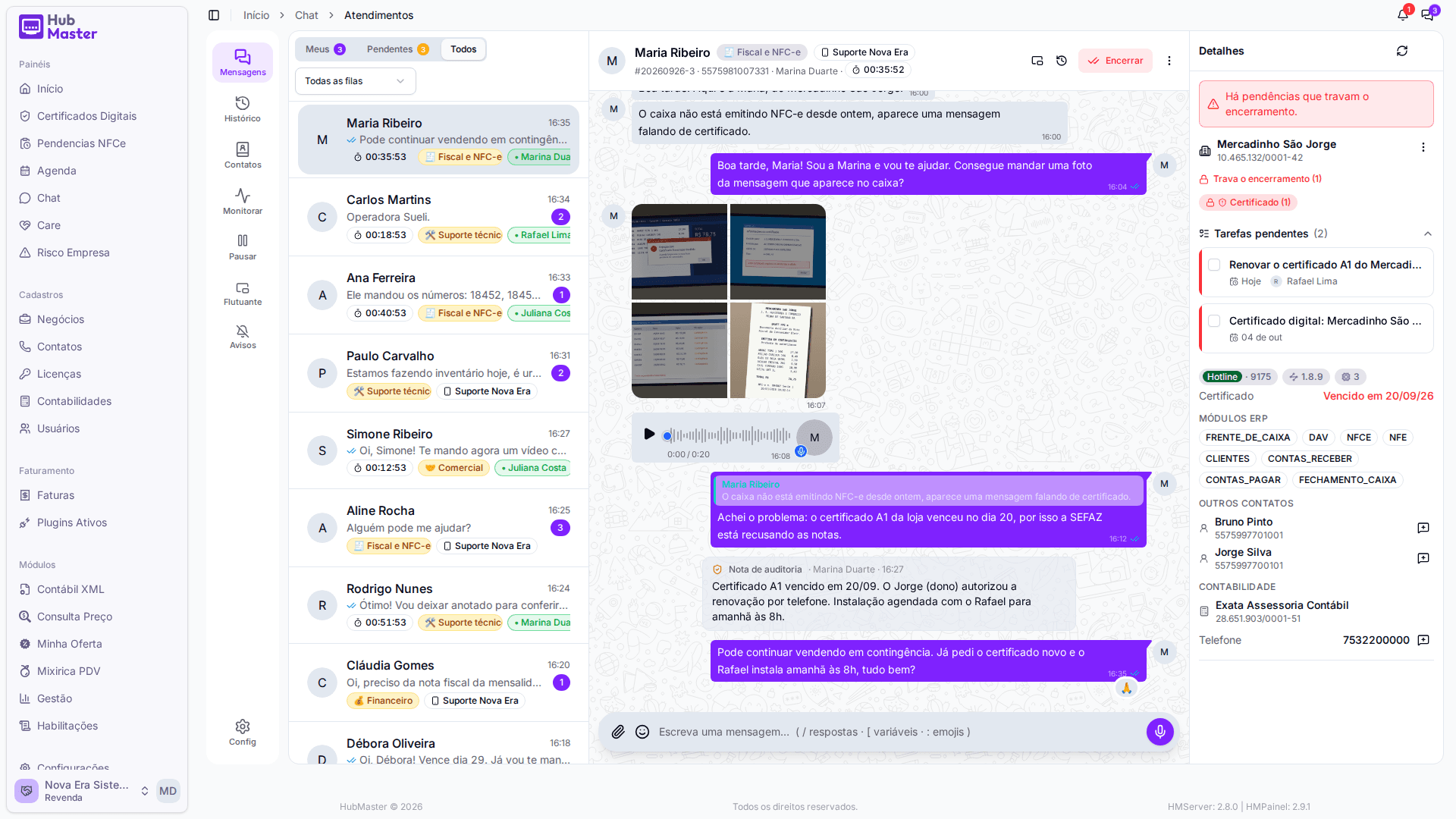This screenshot has width=1456, height=819.
Task: Open the Flutuante window mode
Action: pos(243,293)
